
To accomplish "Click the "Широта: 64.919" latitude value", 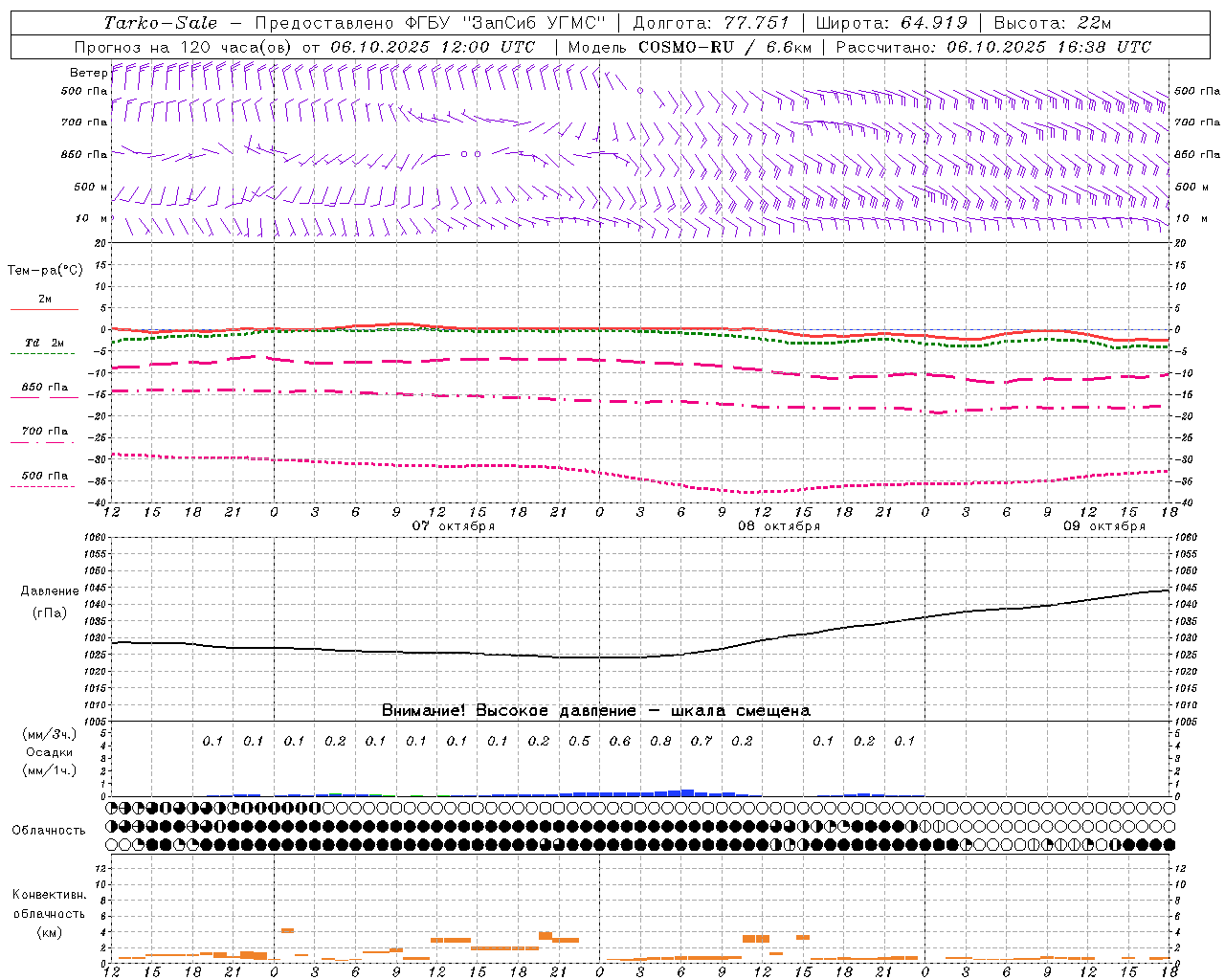I will 892,23.
